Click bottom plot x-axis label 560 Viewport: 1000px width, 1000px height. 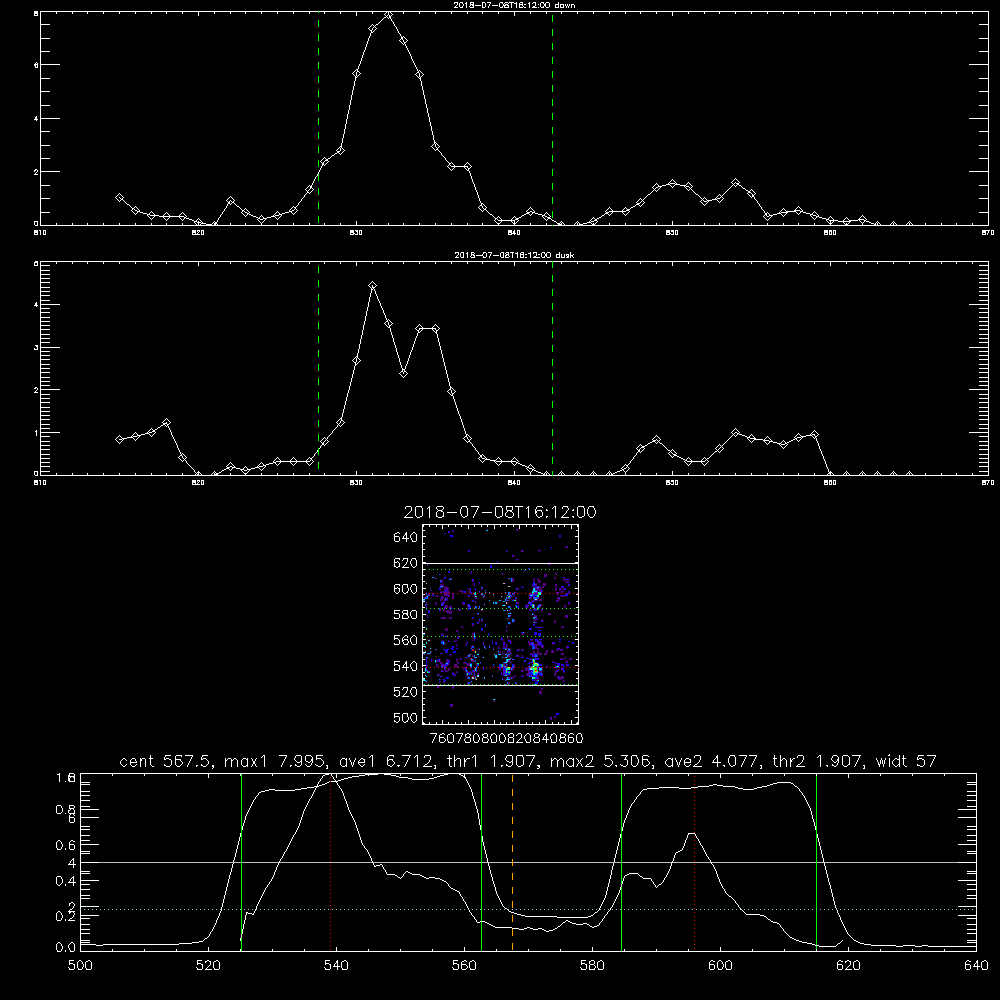tap(464, 966)
